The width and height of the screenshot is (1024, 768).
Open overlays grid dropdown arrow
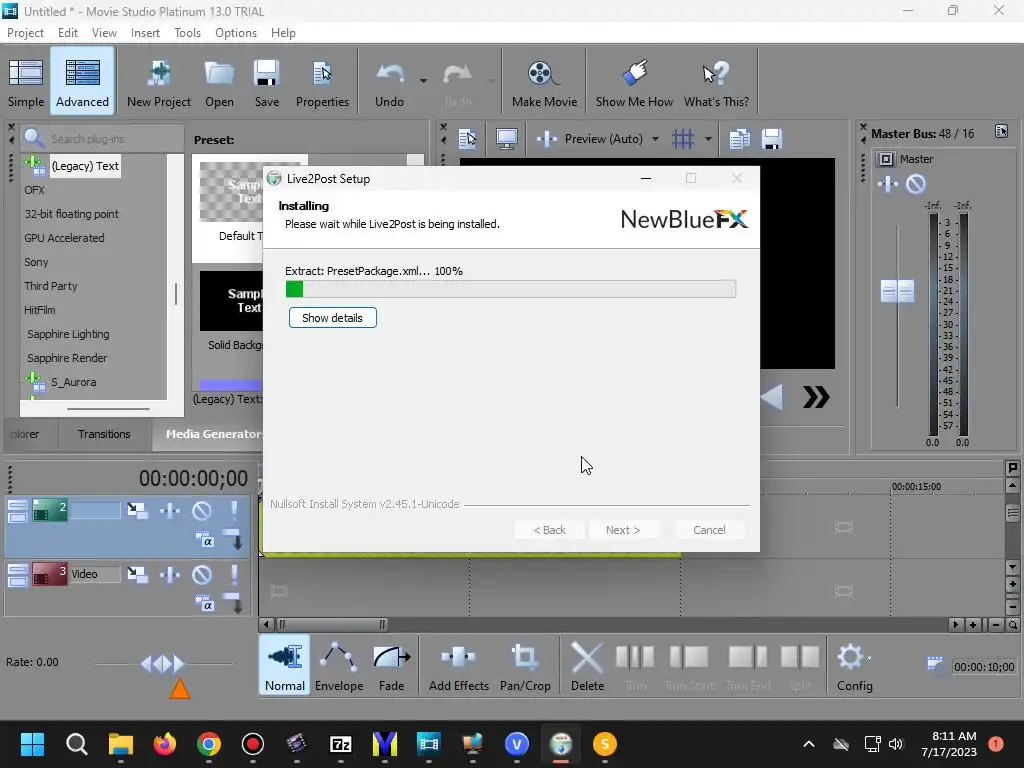(708, 138)
